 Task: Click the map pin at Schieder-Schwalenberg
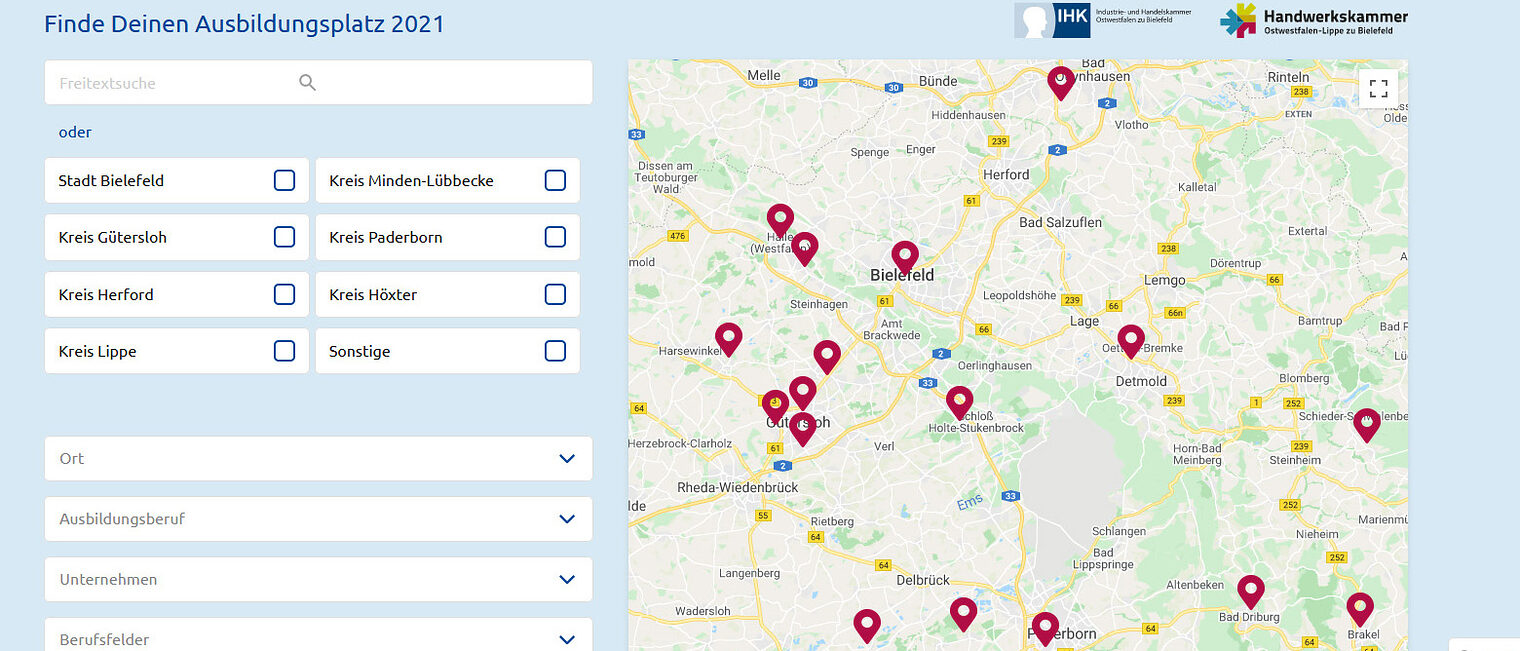(x=1367, y=425)
